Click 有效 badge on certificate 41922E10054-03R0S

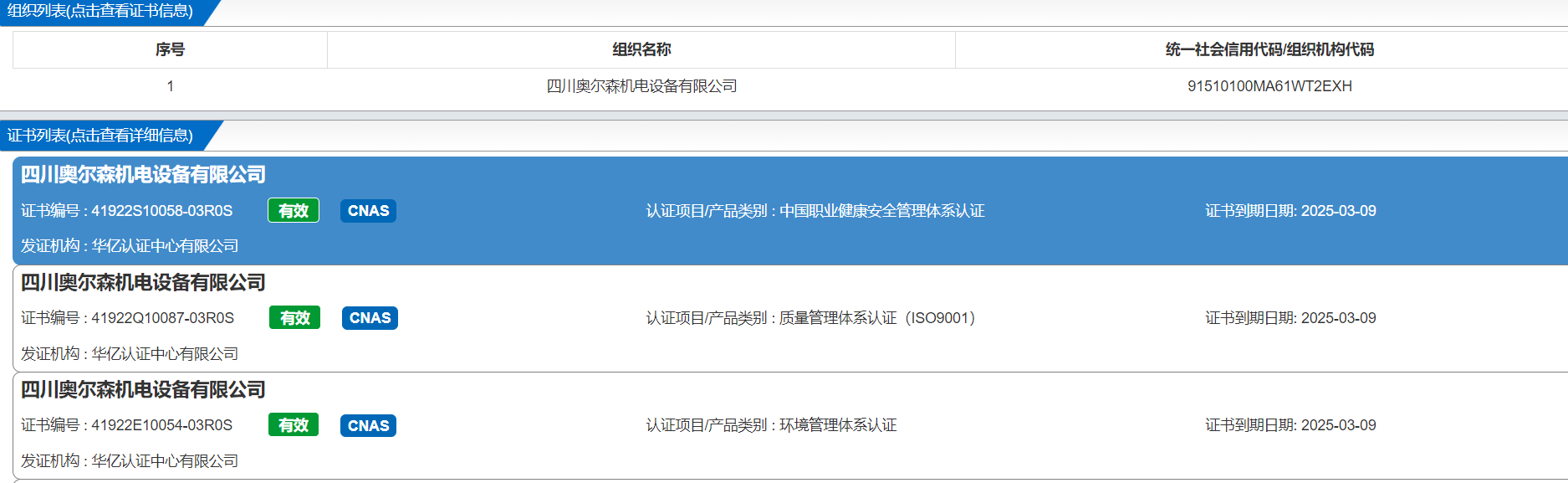click(x=294, y=425)
